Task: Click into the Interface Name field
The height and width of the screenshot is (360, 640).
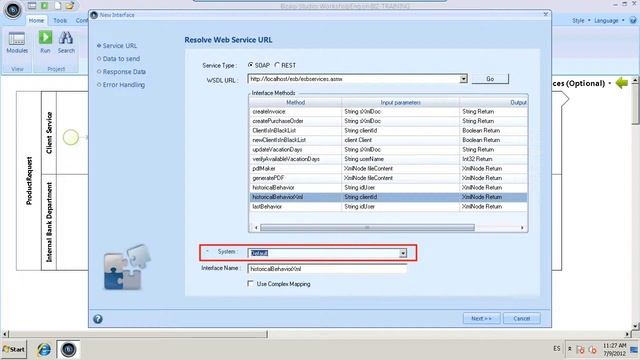Action: click(x=327, y=269)
